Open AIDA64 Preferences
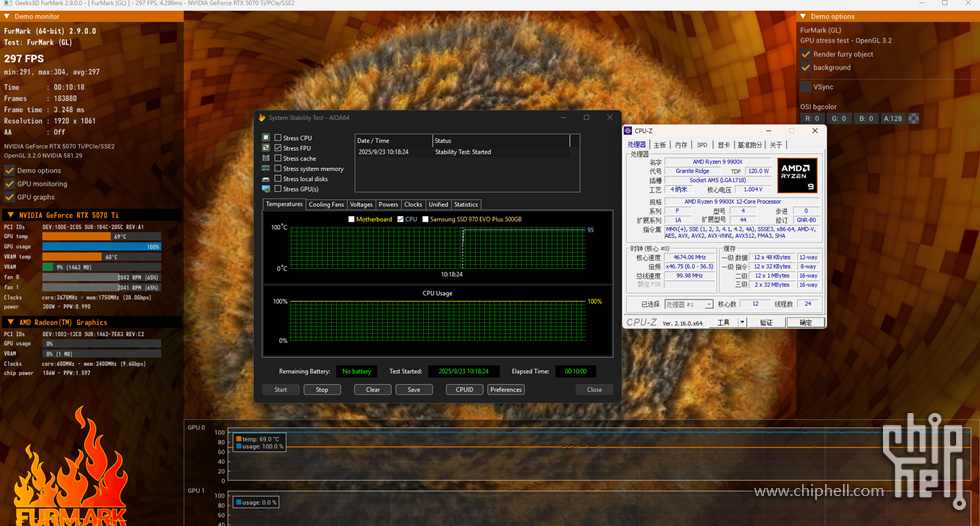This screenshot has width=980, height=526. [x=506, y=389]
